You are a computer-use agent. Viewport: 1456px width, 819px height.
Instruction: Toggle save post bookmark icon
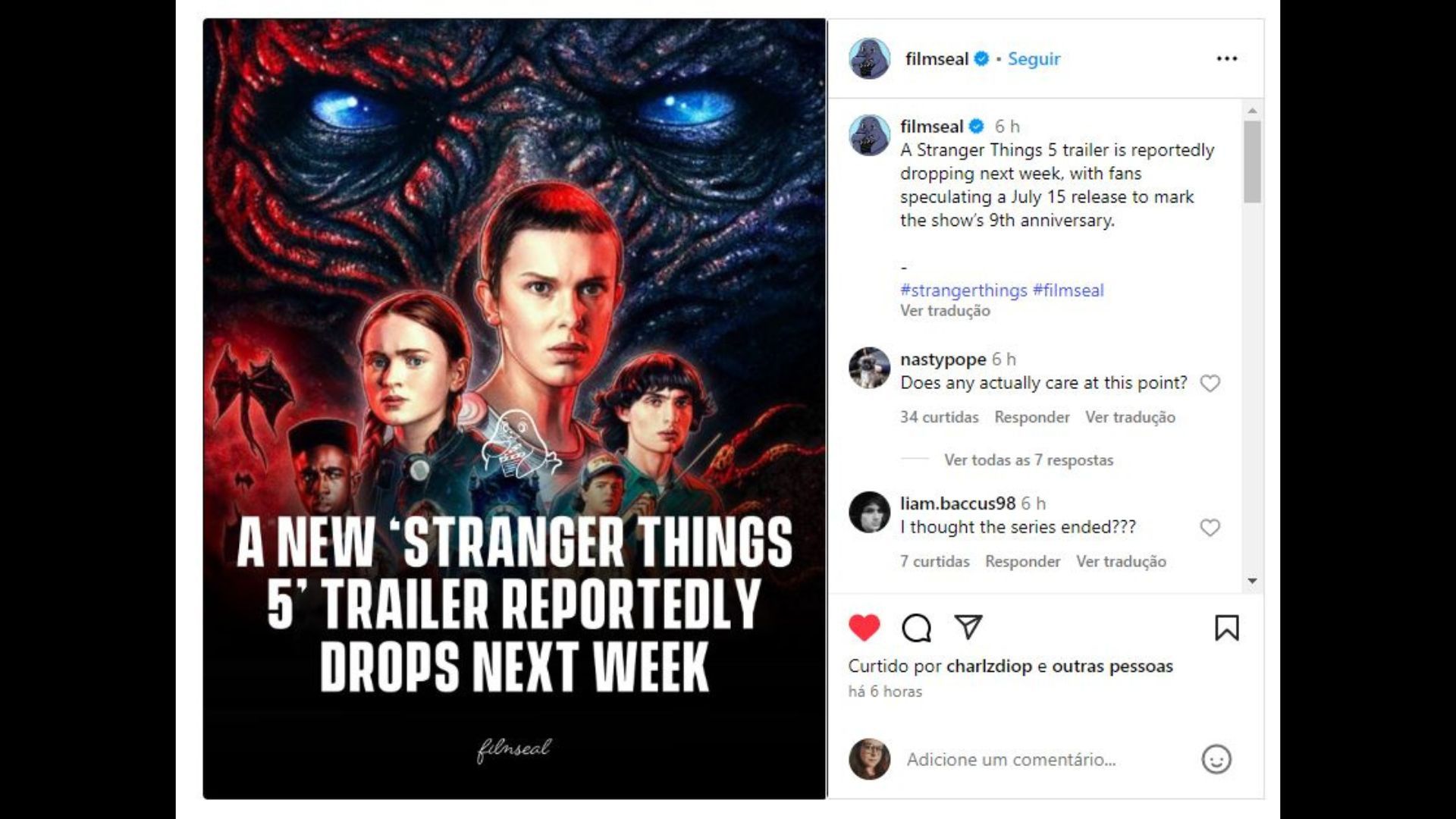click(1226, 628)
